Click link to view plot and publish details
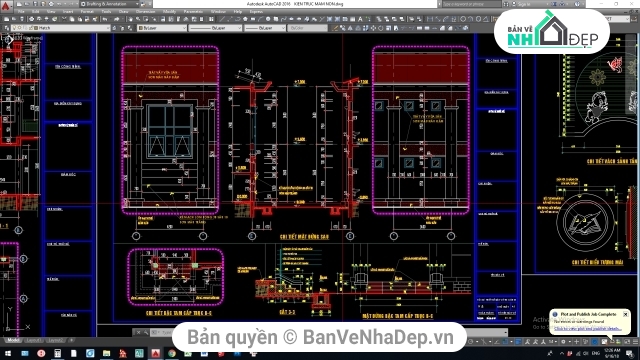 click(x=588, y=328)
